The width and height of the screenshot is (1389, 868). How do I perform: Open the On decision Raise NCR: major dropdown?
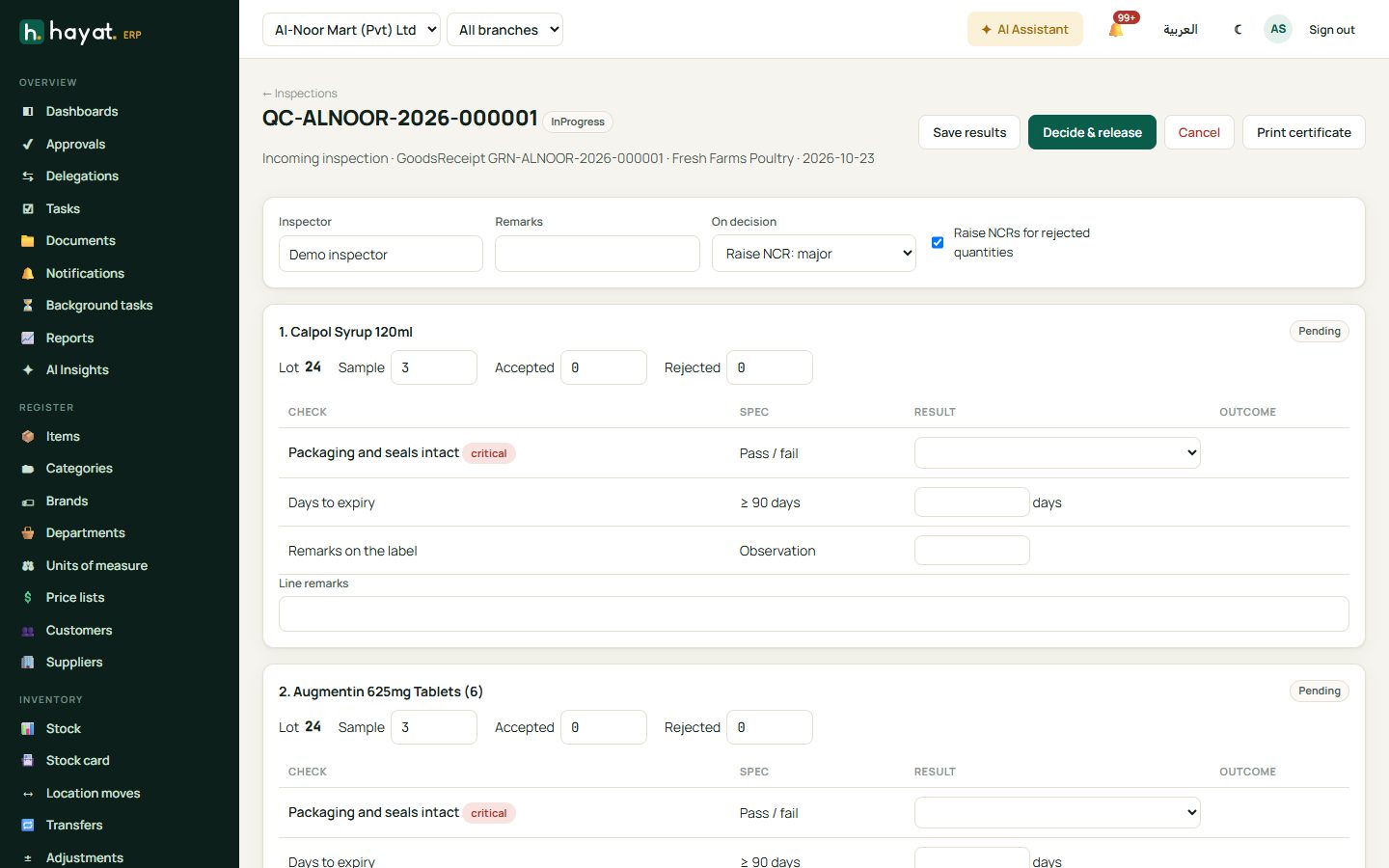813,254
